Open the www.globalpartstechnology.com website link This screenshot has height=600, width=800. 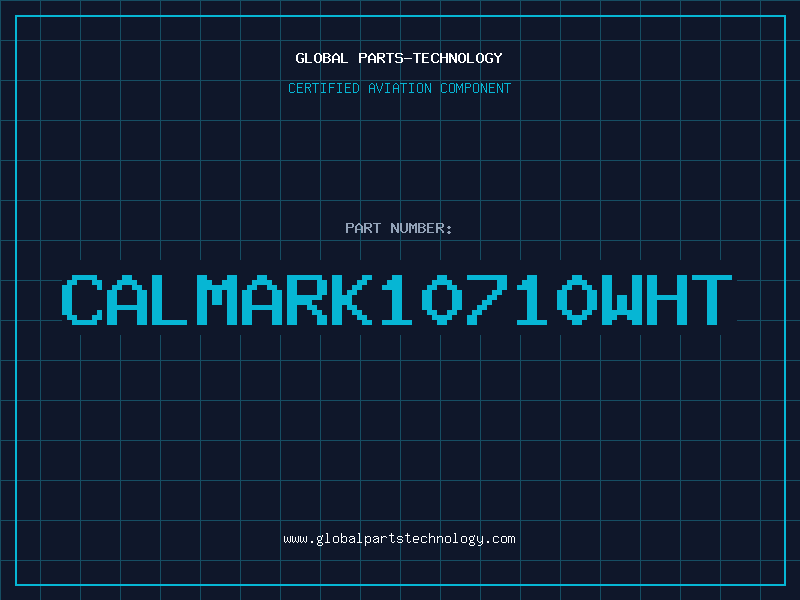[399, 539]
